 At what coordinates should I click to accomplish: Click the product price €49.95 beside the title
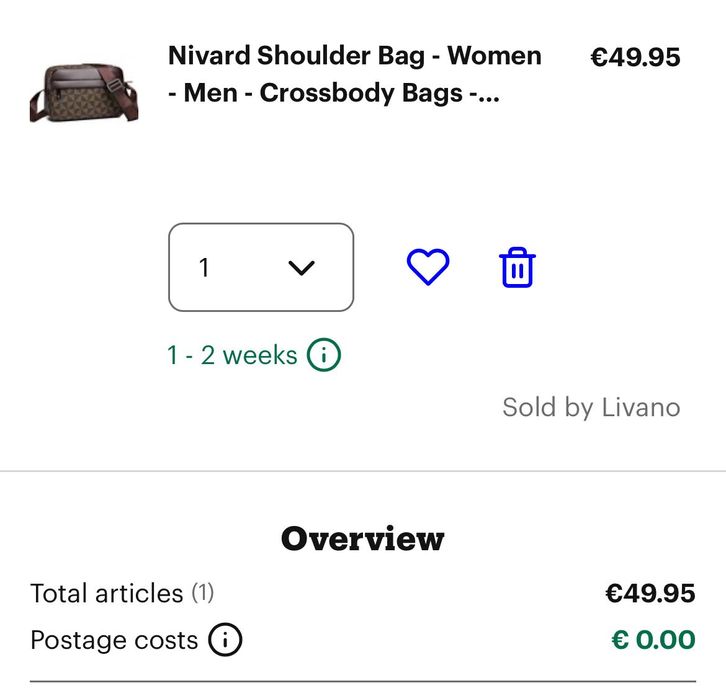pyautogui.click(x=635, y=57)
